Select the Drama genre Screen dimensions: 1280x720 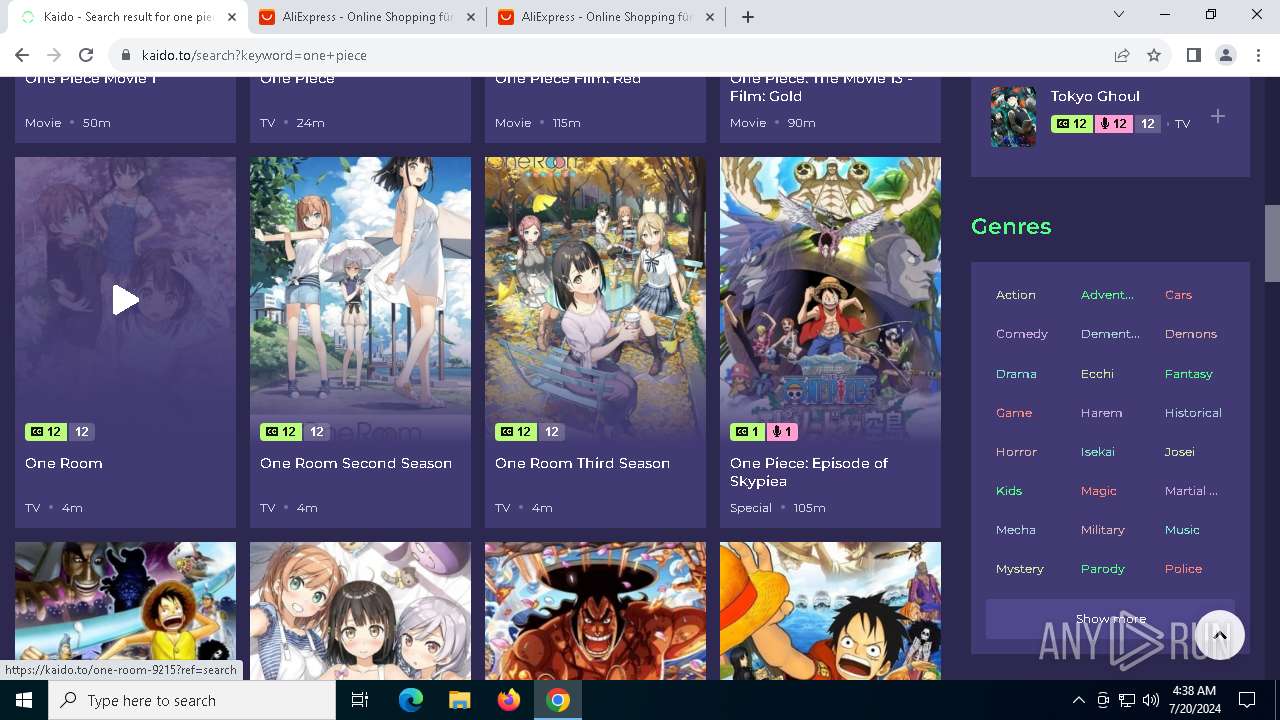click(x=1016, y=374)
